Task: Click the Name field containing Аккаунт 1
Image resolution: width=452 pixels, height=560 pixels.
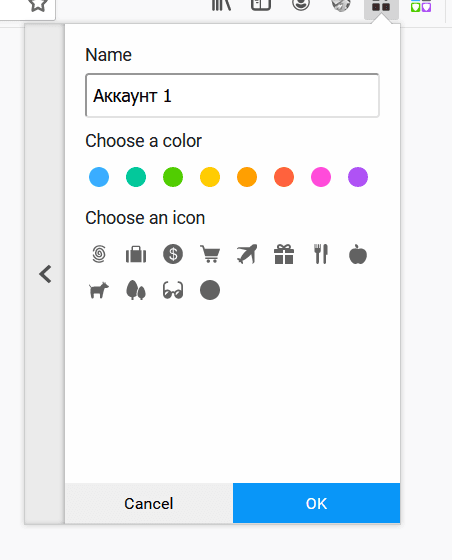Action: pyautogui.click(x=232, y=95)
